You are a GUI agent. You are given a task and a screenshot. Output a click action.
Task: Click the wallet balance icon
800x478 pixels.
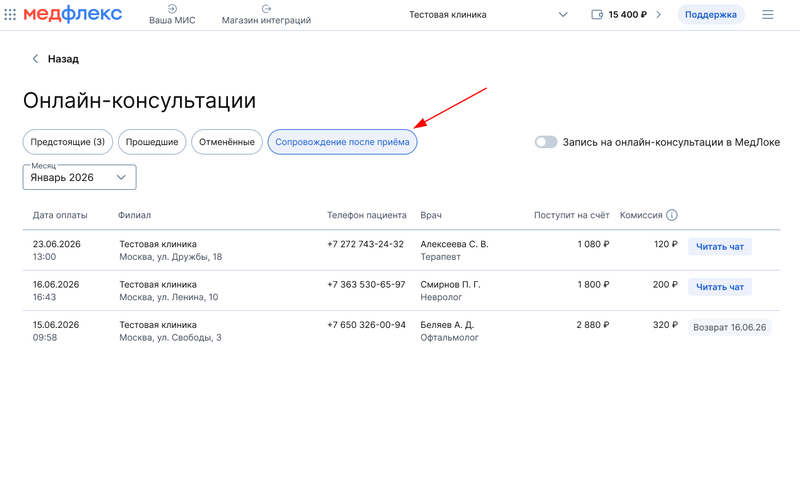click(597, 14)
